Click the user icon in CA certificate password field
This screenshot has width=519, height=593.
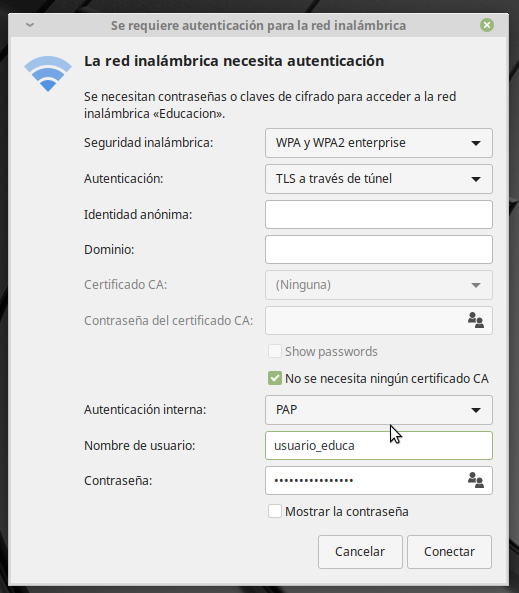475,320
